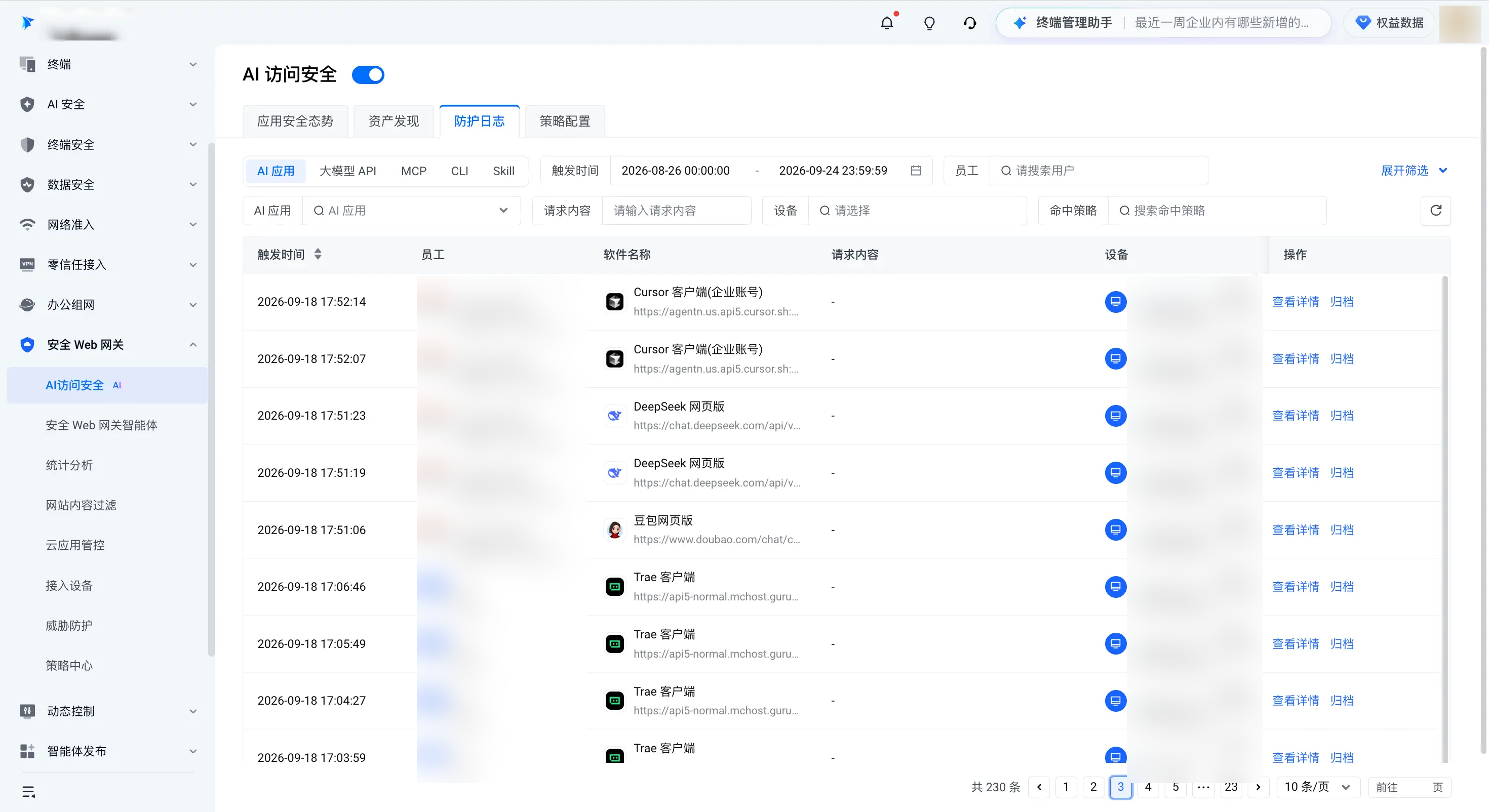1489x812 pixels.
Task: Click the sidebar collapse icon at bottom left
Action: (28, 791)
